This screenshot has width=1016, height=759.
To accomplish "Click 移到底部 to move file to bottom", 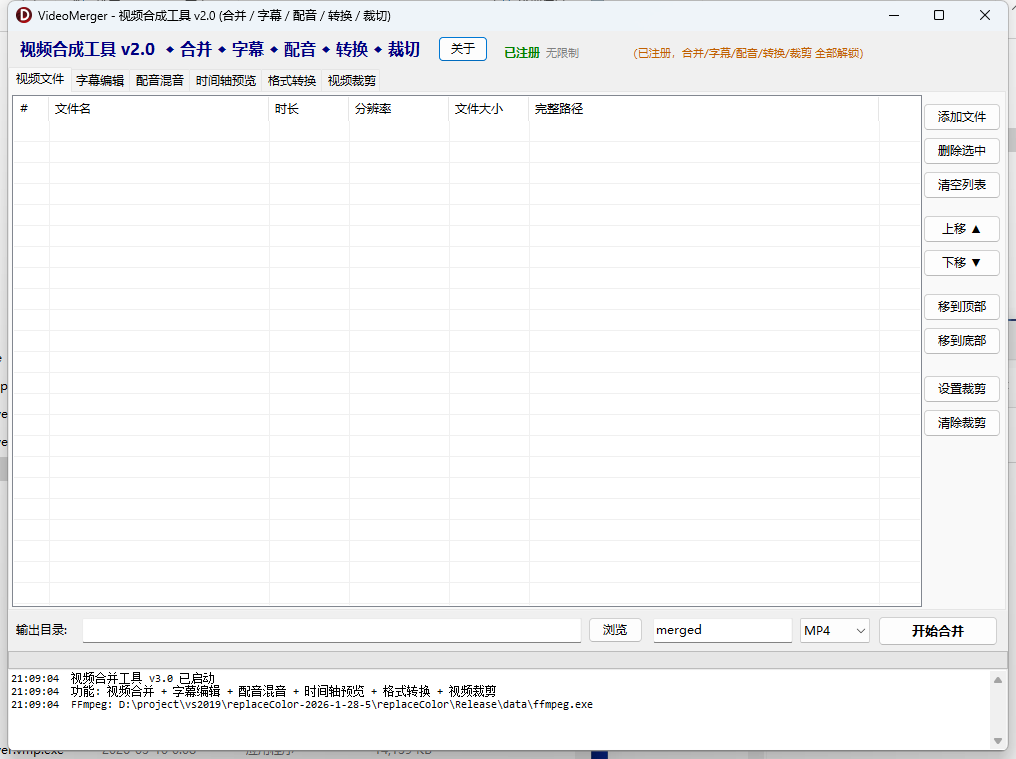I will [961, 341].
